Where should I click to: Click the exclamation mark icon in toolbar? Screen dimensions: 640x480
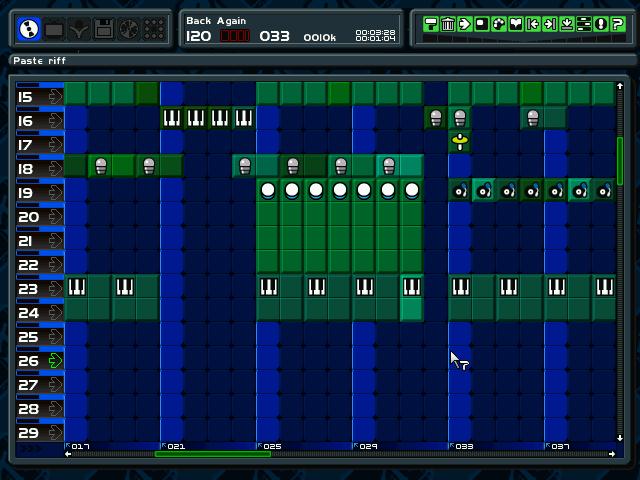[x=600, y=24]
